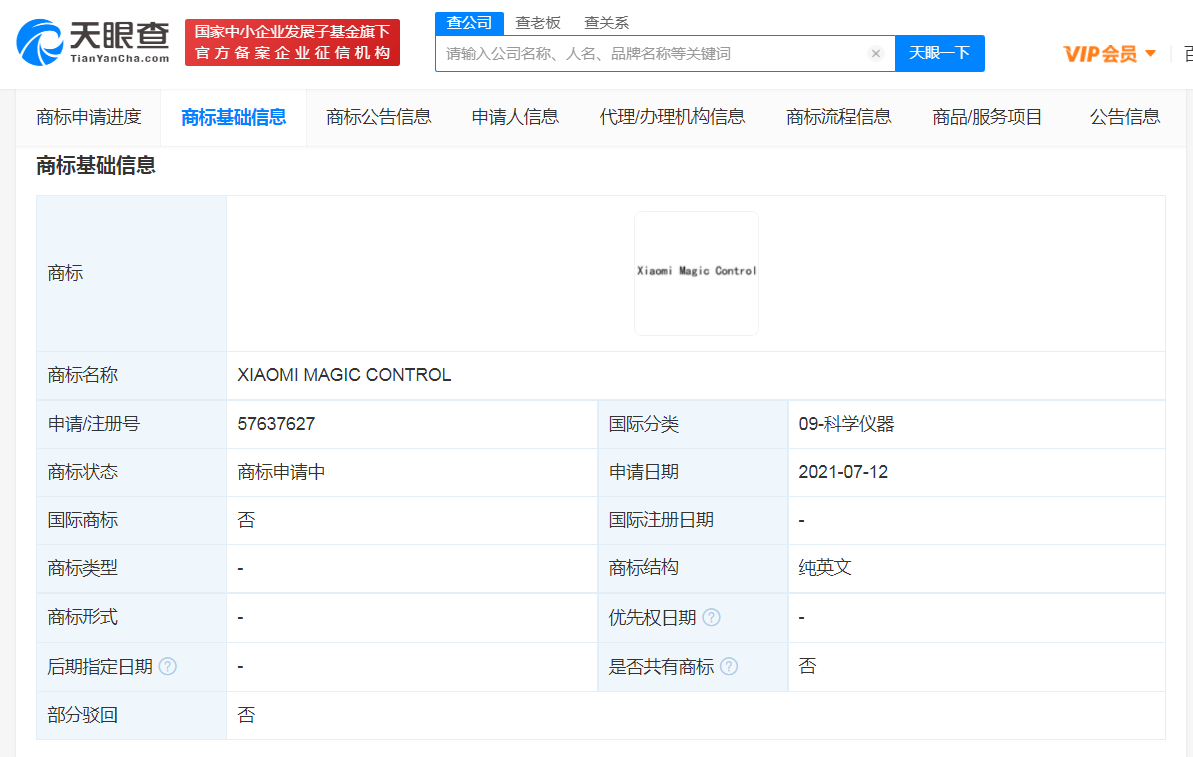Select the trademark name XIAOMI MAGIC CONTROL
1193x757 pixels.
pos(344,375)
